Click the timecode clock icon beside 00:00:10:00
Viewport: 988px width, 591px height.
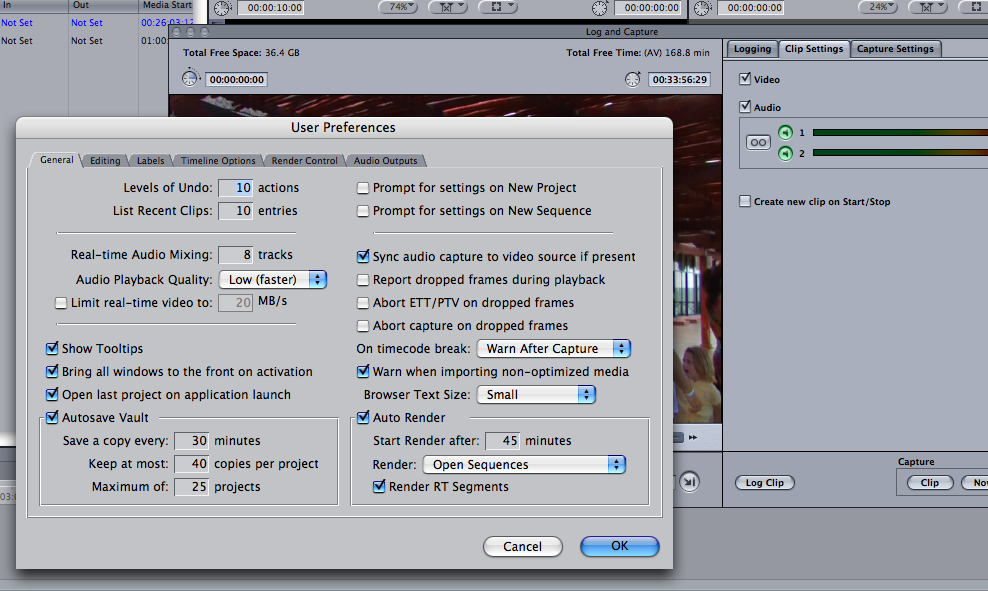[x=222, y=8]
